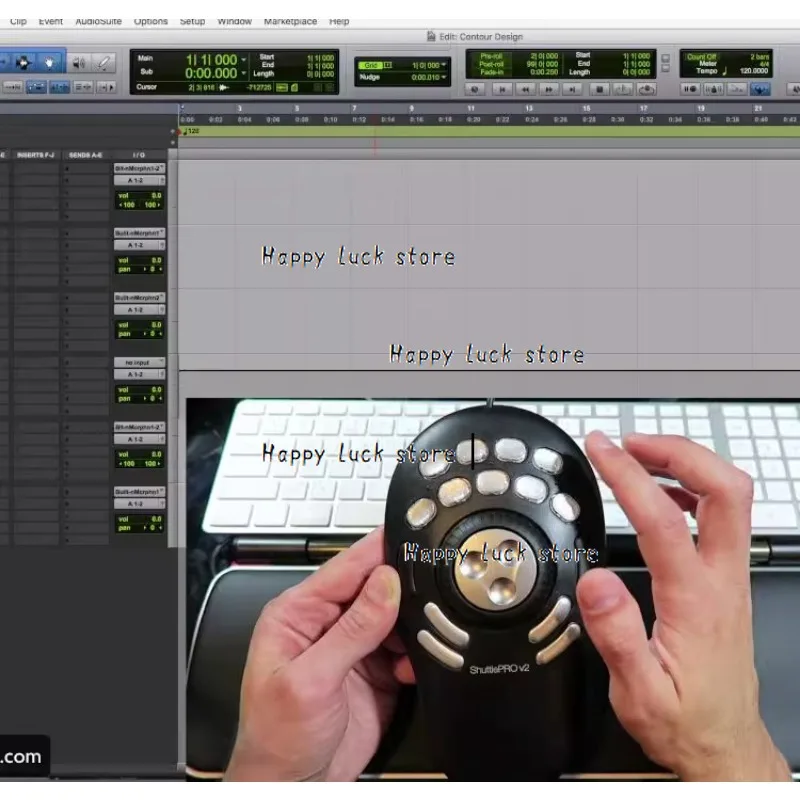This screenshot has width=800, height=800.
Task: Click the waveform icon in the Cursor row
Action: (x=223, y=87)
